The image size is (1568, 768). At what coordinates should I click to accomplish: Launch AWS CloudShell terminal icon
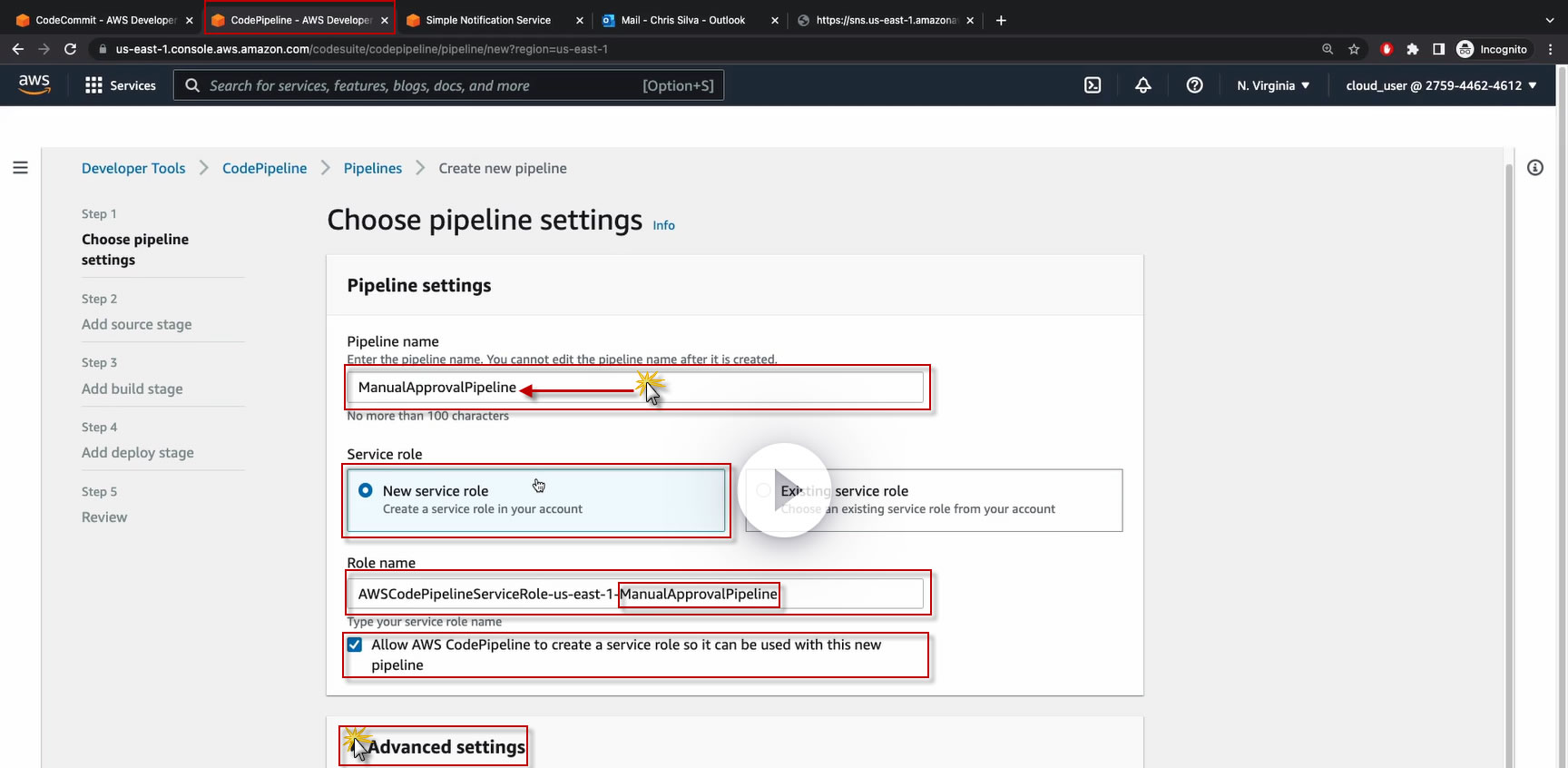point(1093,85)
